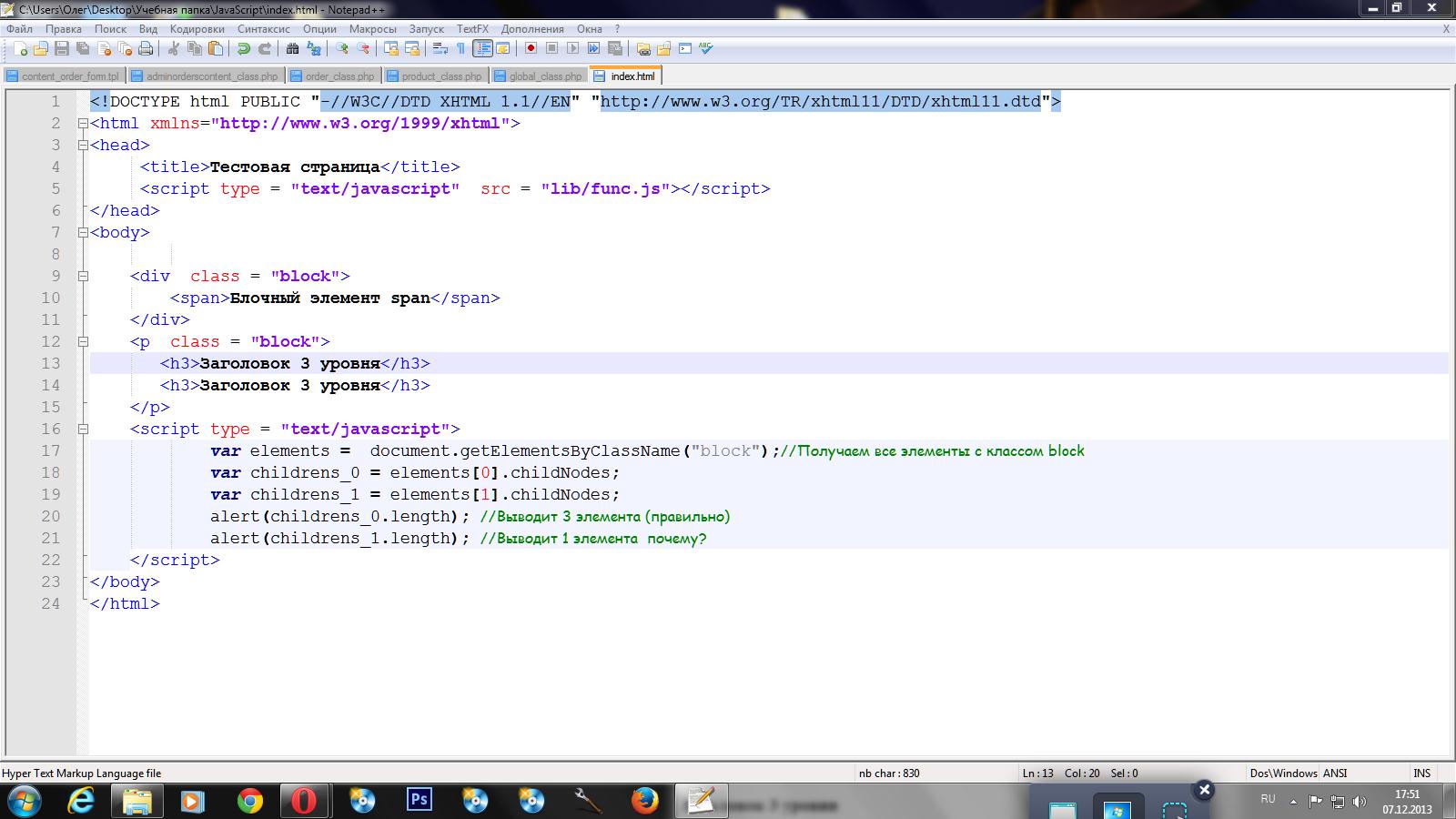Click the Play recorded macro icon
The image size is (1456, 819).
(x=573, y=48)
